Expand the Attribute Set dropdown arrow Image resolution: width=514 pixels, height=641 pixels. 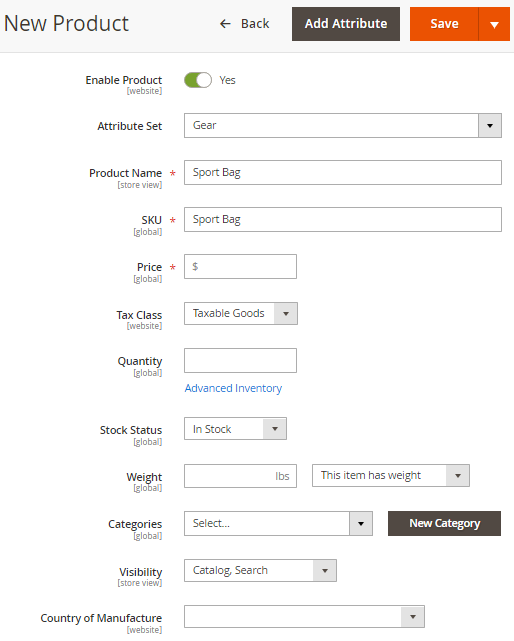490,126
